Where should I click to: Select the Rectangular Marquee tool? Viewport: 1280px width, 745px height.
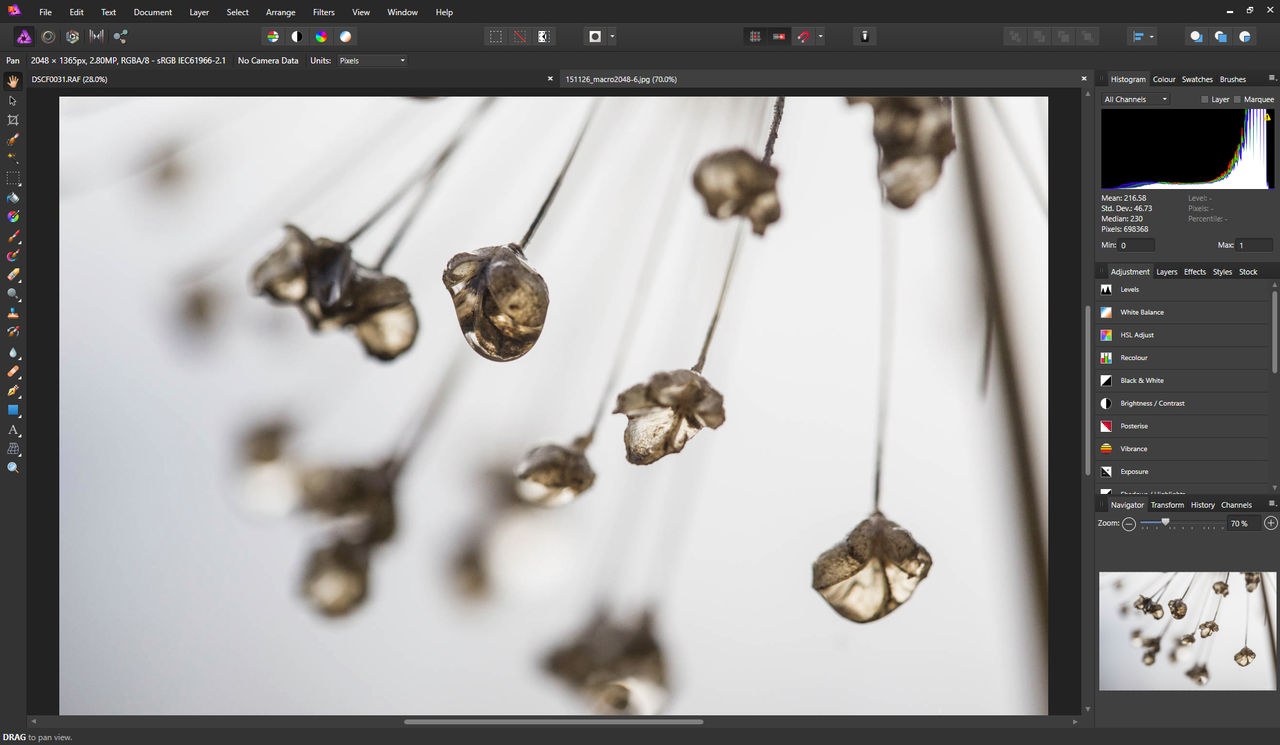(x=13, y=178)
